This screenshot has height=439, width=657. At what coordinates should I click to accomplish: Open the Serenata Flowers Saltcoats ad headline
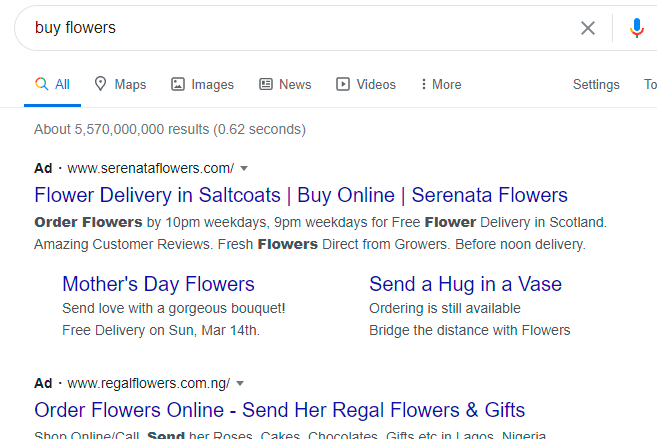[301, 195]
